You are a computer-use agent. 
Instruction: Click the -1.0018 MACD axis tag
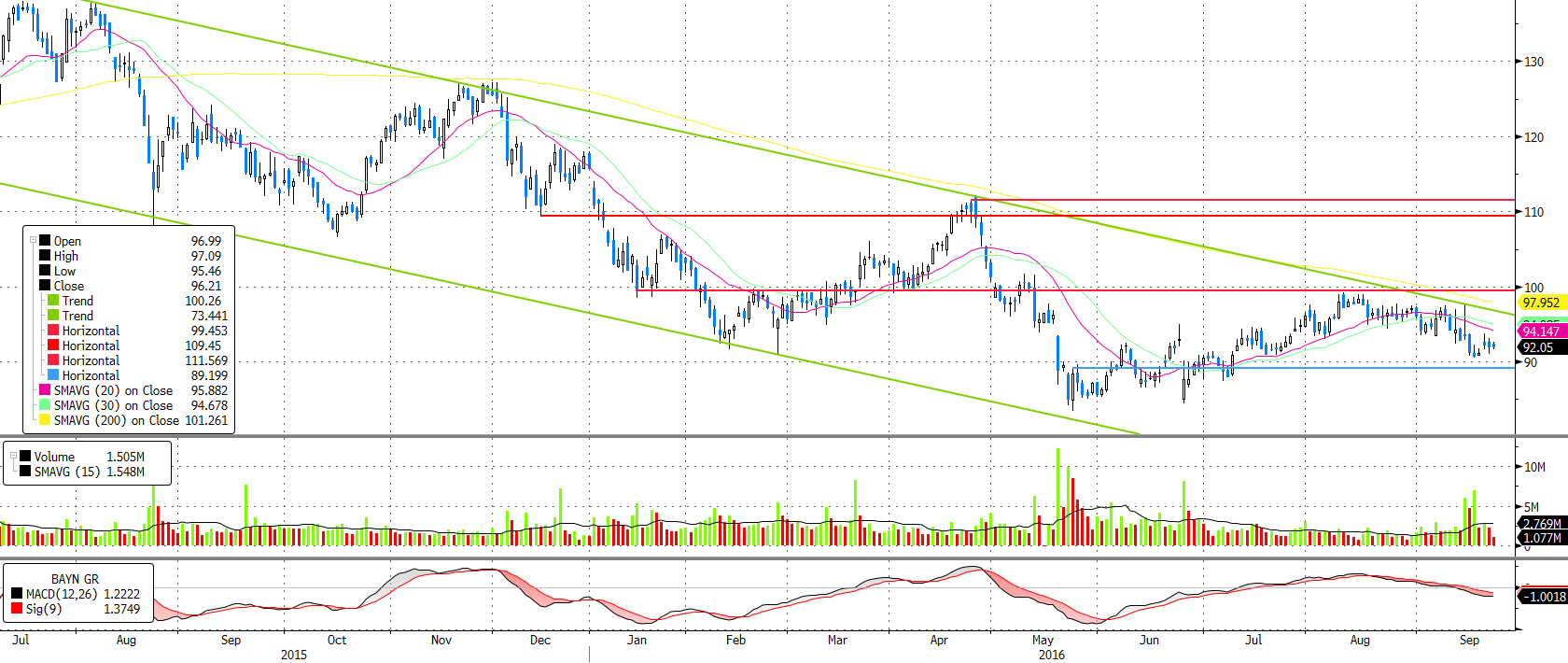[1542, 596]
